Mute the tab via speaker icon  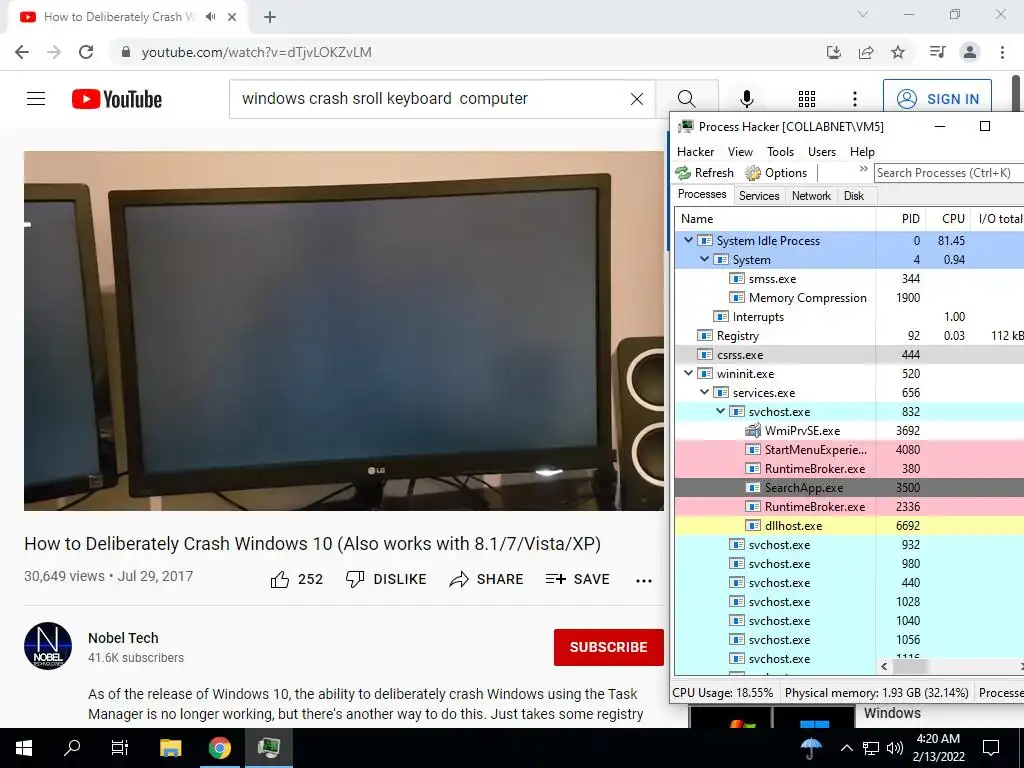210,17
